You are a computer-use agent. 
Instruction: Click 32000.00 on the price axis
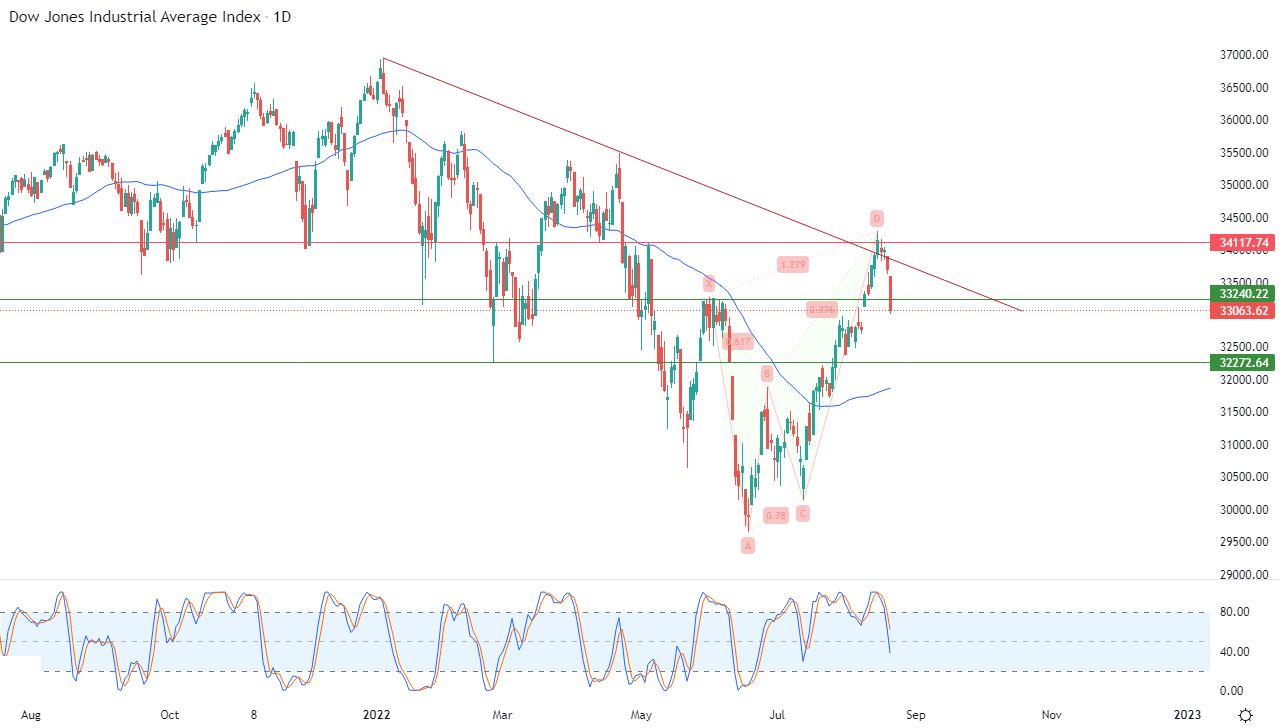1243,380
